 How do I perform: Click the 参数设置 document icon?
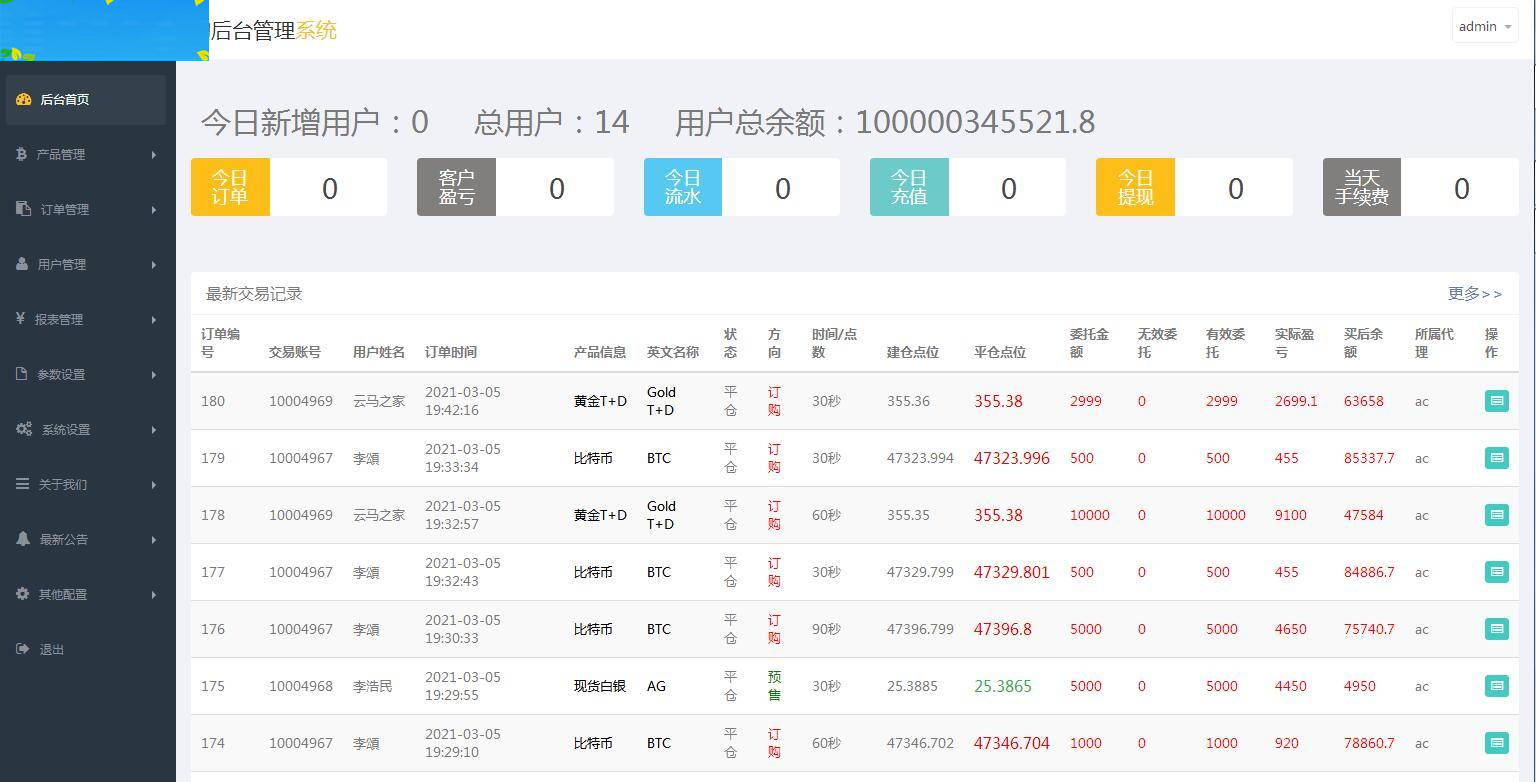tap(21, 374)
